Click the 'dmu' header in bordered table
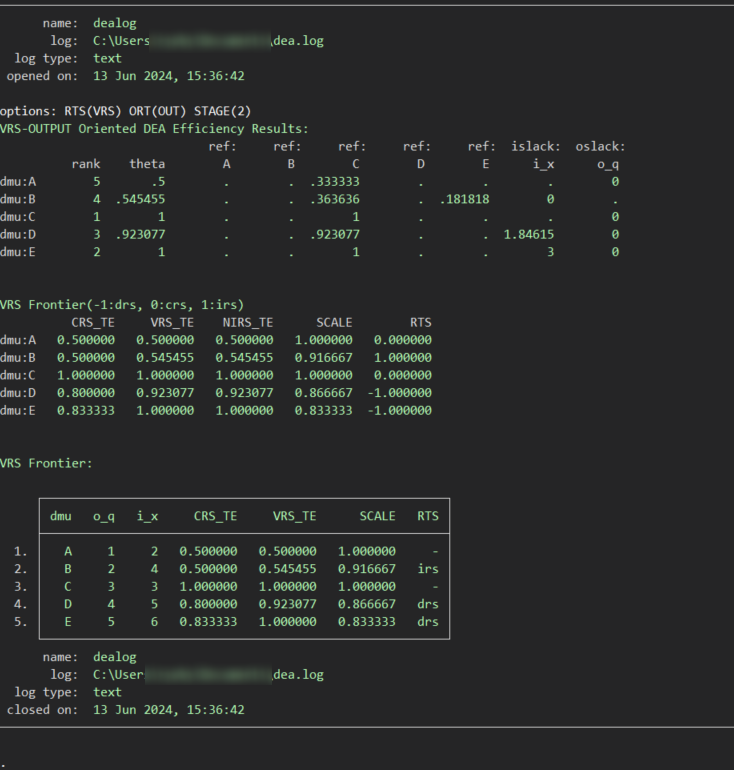The height and width of the screenshot is (770, 734). [61, 516]
